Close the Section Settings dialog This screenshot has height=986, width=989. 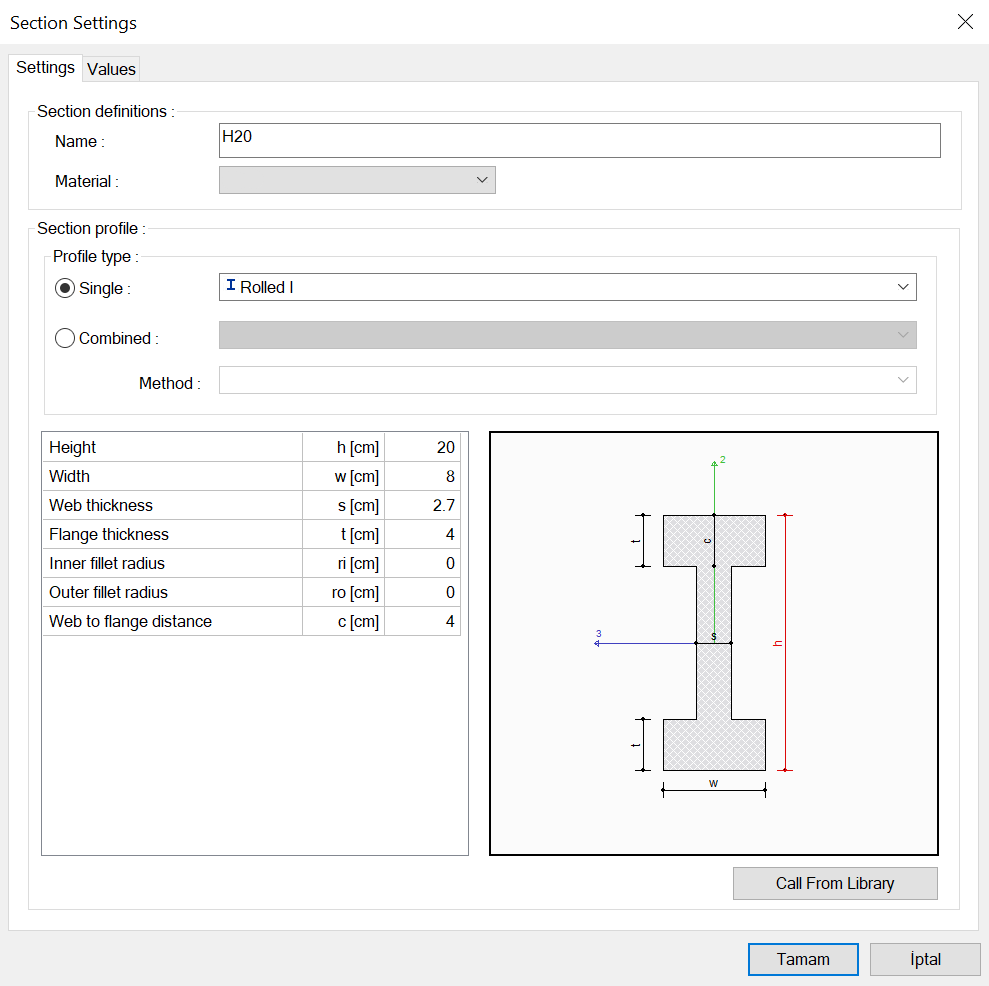click(x=965, y=22)
